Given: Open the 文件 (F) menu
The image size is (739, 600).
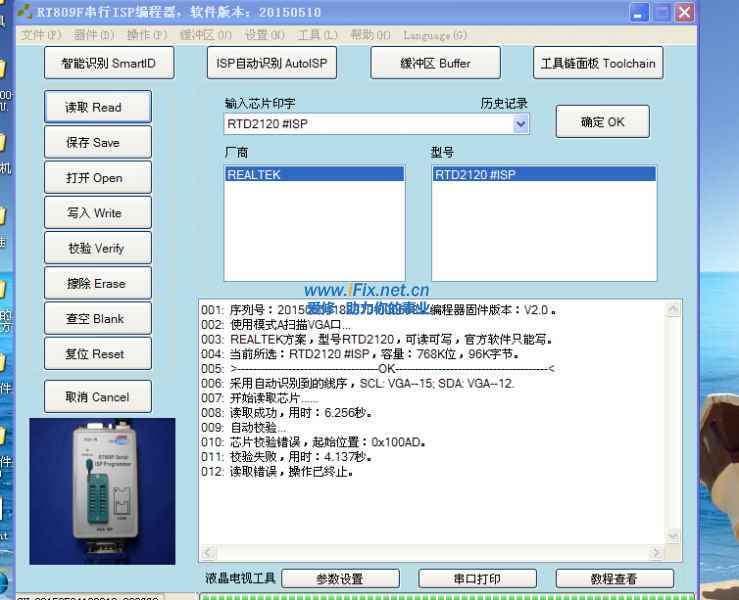Looking at the screenshot, I should click(40, 35).
